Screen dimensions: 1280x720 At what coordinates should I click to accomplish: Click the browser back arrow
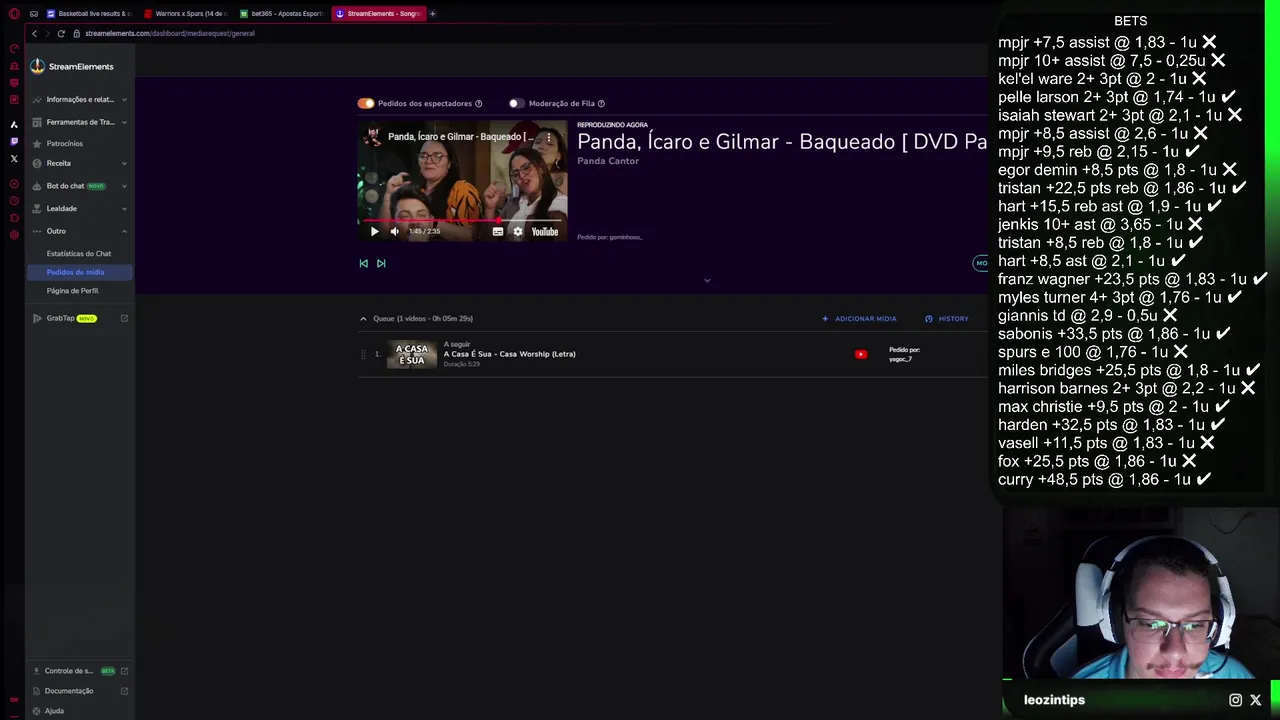pyautogui.click(x=34, y=33)
